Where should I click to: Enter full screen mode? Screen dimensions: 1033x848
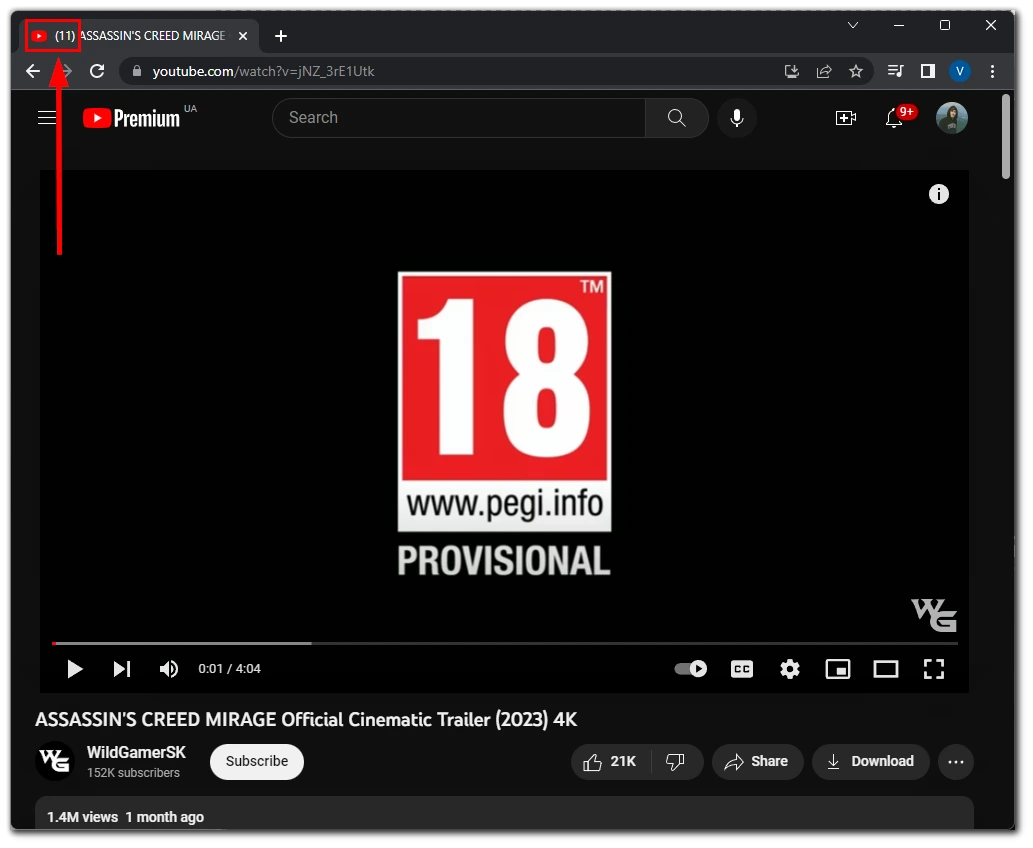pos(934,669)
